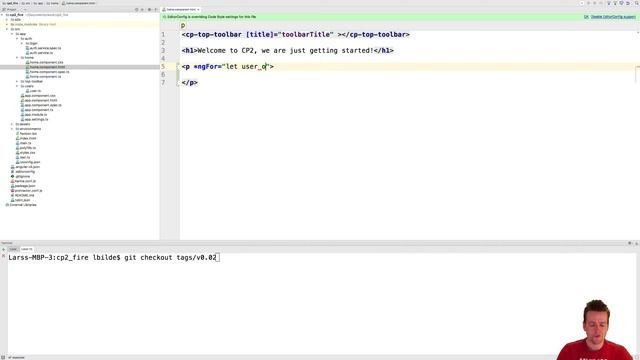Expand the node_modules library root folder
Screen dimensions: 640x360
tap(7, 24)
